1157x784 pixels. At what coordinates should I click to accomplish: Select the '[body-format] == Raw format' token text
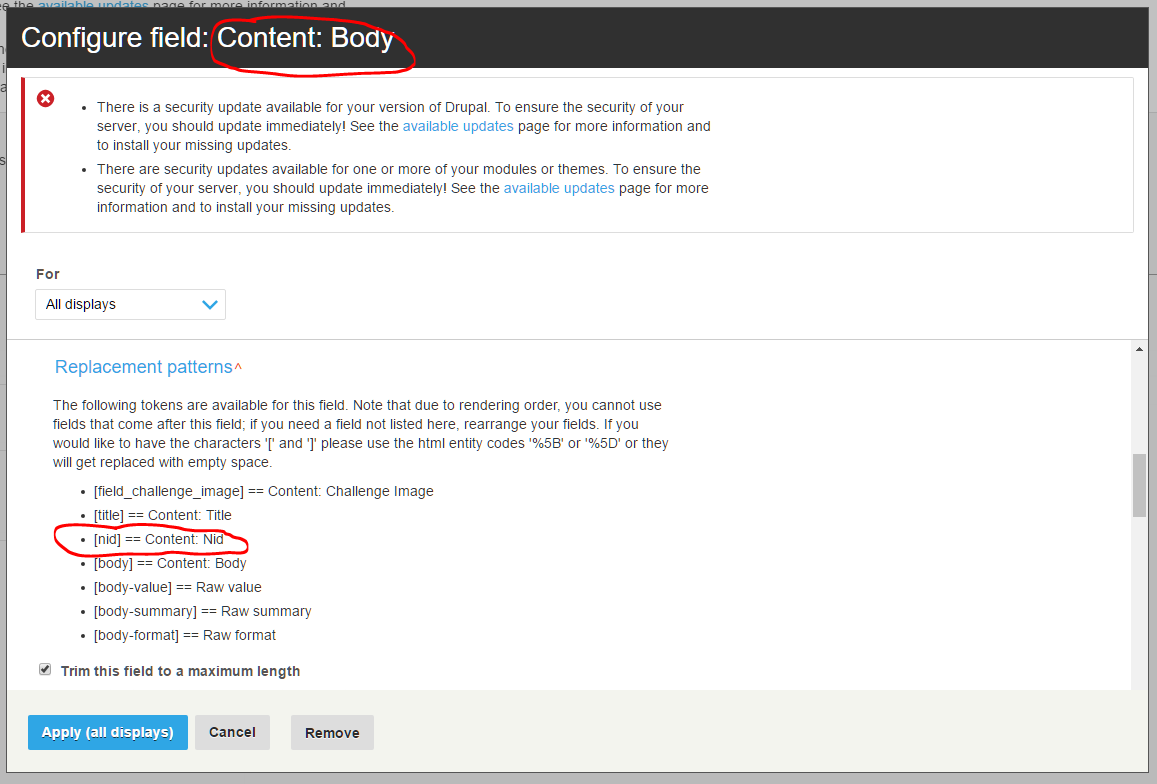tap(184, 636)
